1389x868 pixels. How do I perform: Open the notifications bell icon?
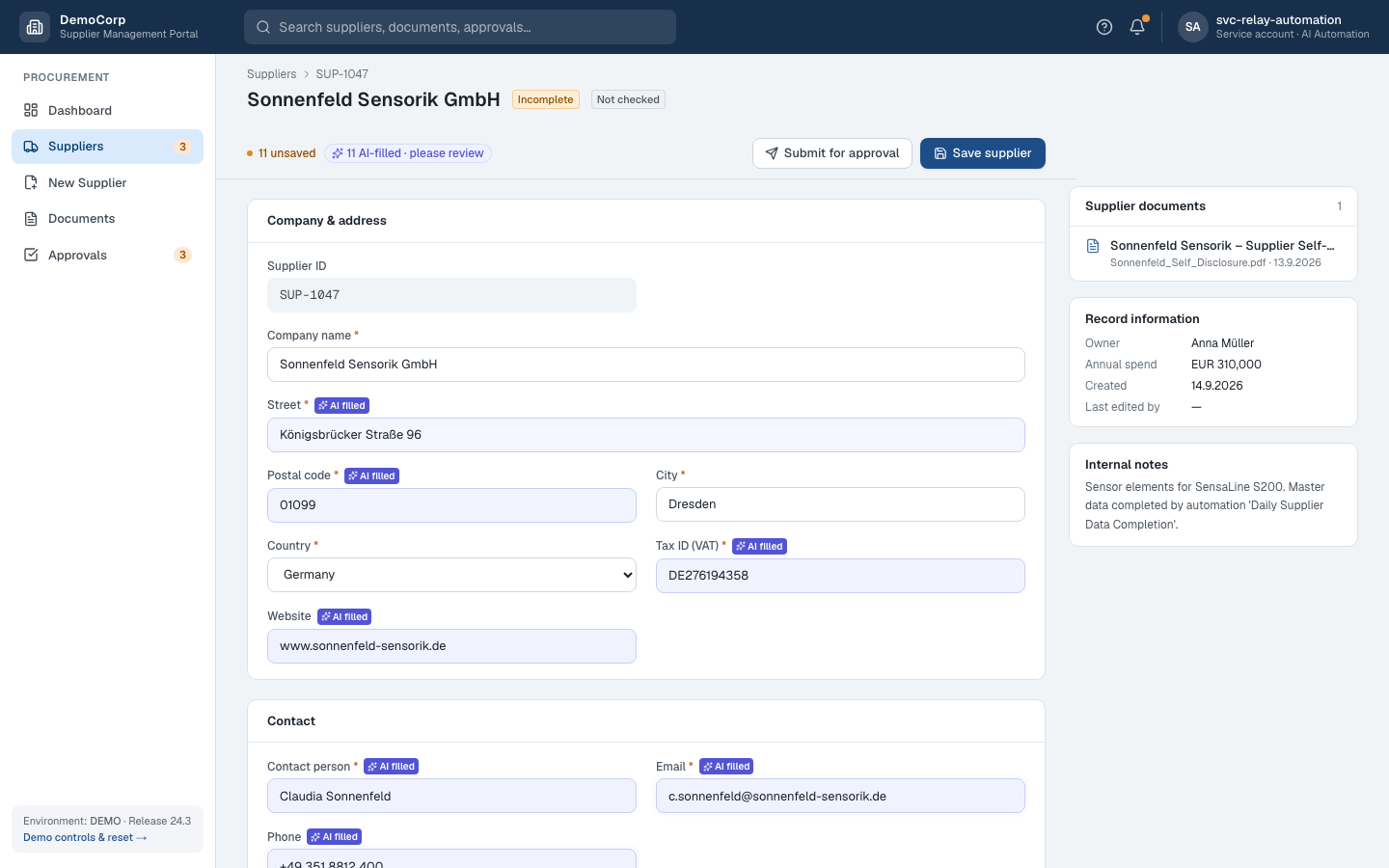(1137, 27)
